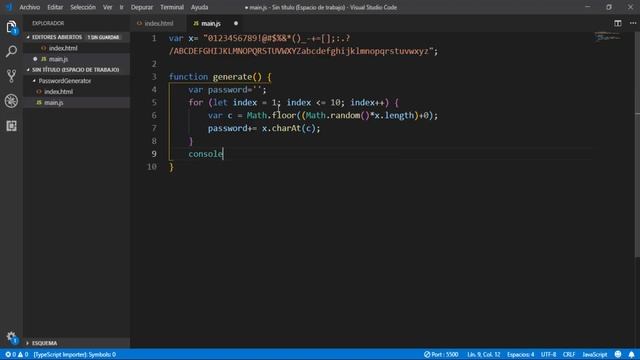Open the notifications bell in status bar
This screenshot has width=640, height=360.
click(x=631, y=354)
